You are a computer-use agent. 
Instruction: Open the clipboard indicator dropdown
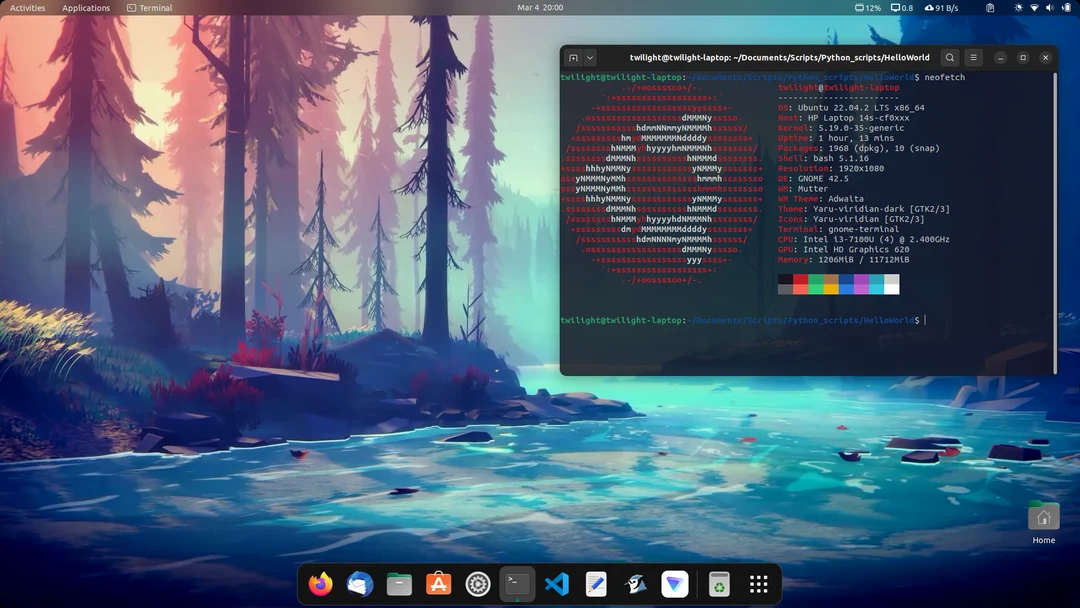pos(991,8)
